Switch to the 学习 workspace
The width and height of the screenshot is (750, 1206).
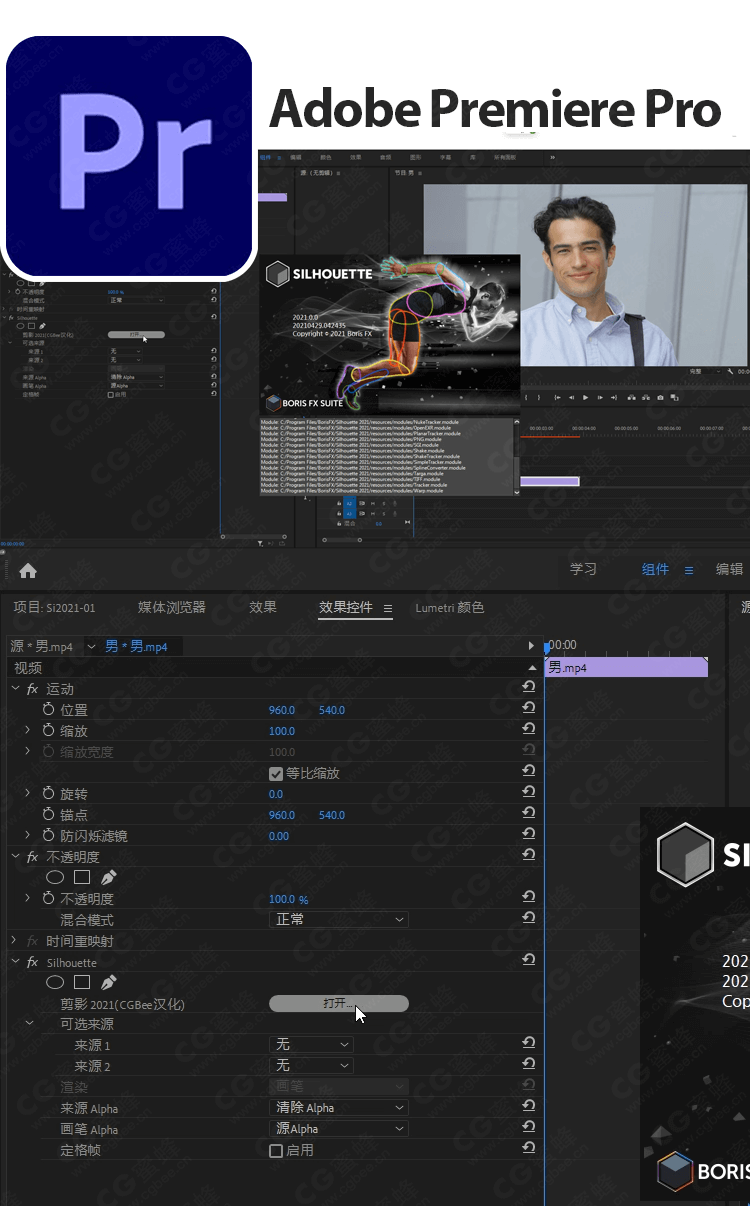[x=583, y=569]
